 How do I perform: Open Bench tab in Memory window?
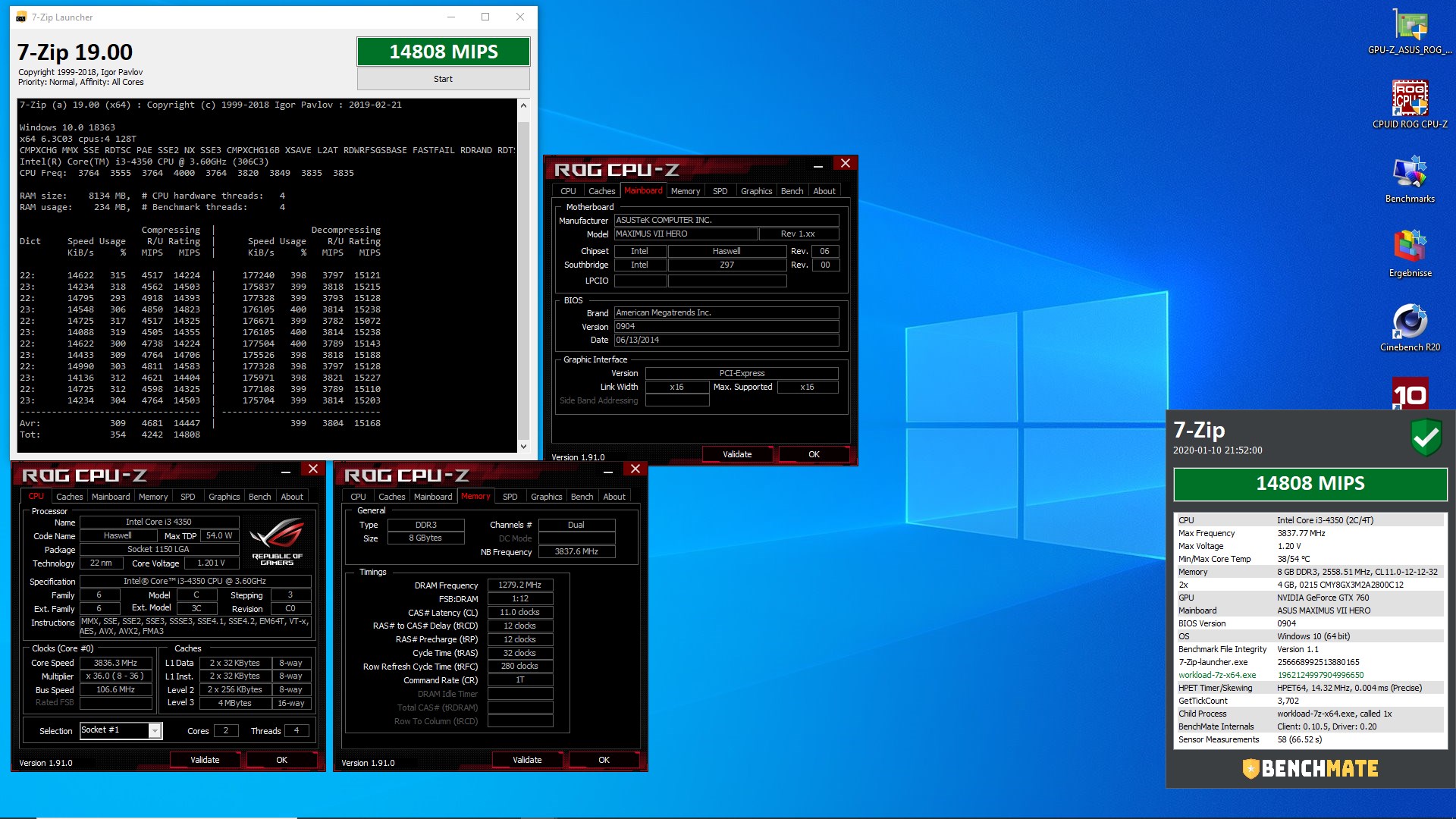pos(582,497)
